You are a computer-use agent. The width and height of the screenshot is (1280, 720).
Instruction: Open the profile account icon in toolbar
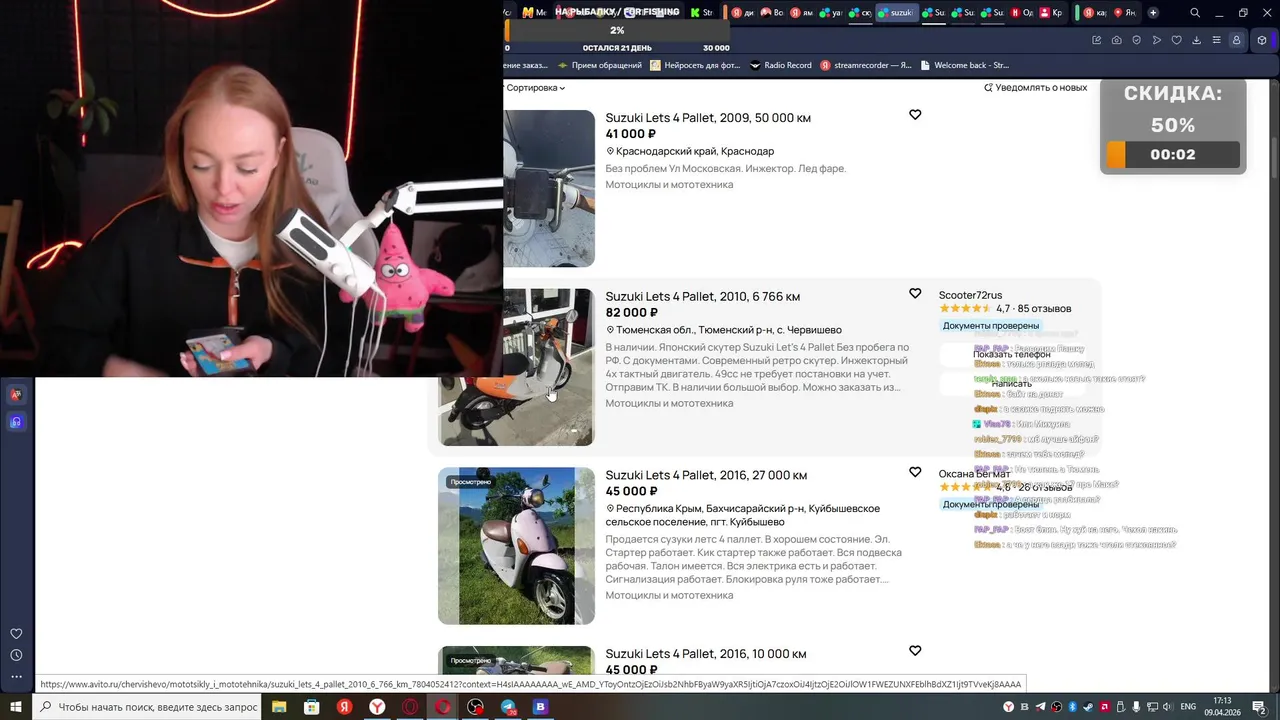(1237, 40)
